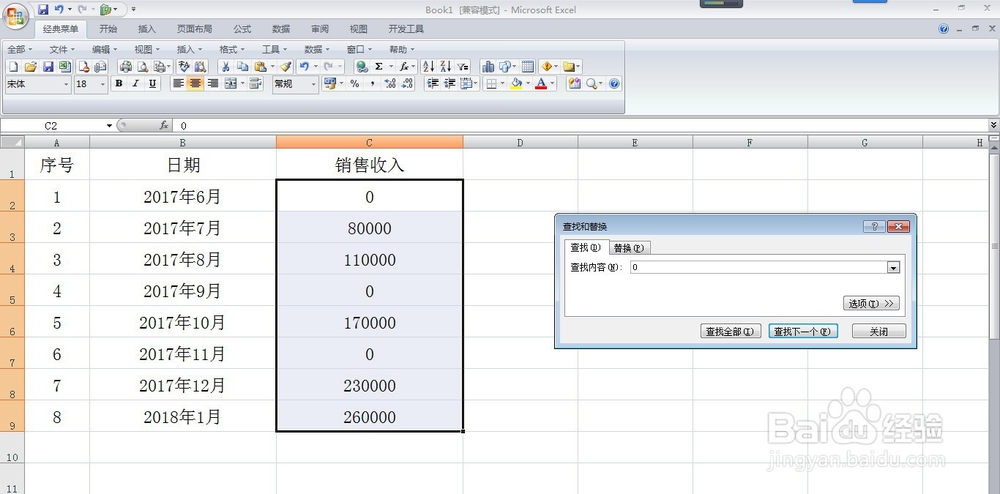Image resolution: width=1000 pixels, height=494 pixels.
Task: Click the Copy icon
Action: (243, 66)
